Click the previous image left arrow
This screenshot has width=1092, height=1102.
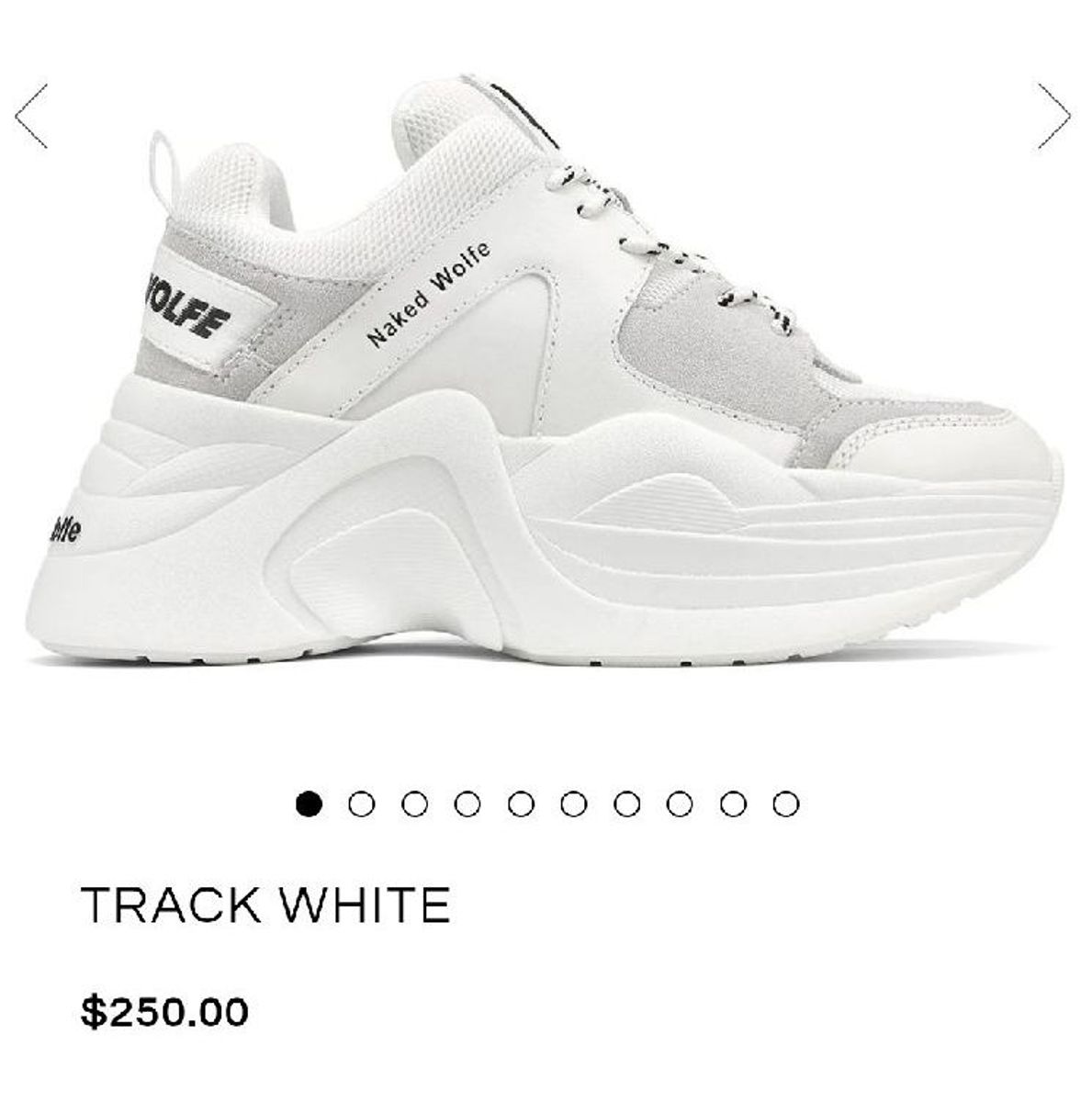[30, 116]
